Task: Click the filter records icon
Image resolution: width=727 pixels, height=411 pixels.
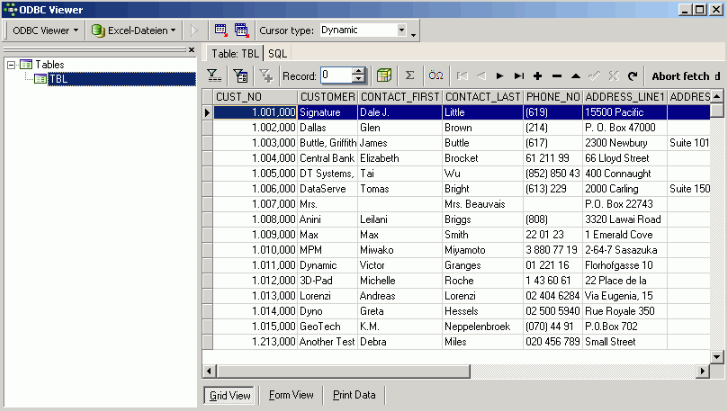Action: click(214, 75)
